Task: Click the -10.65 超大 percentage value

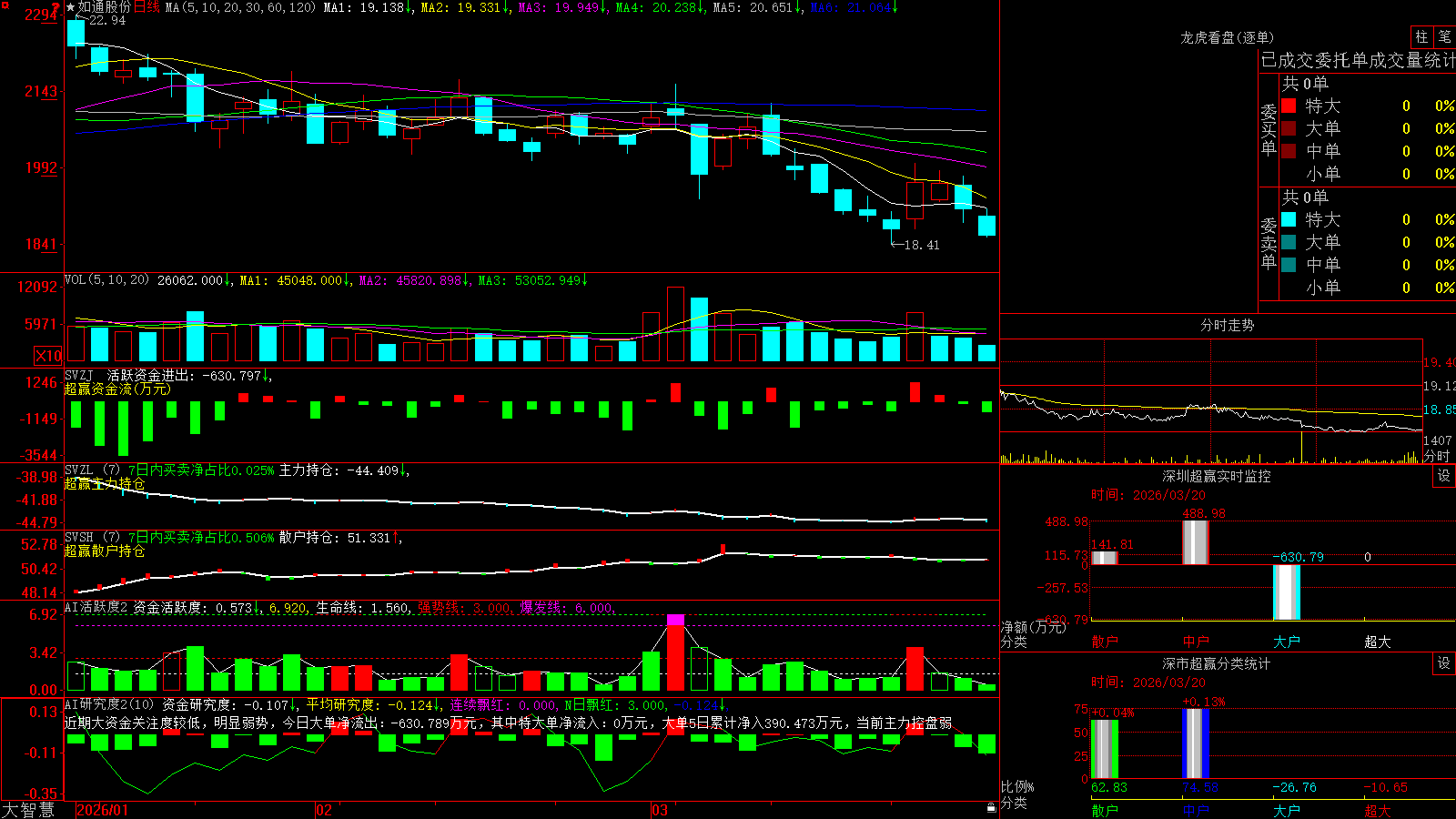Action: point(1385,787)
